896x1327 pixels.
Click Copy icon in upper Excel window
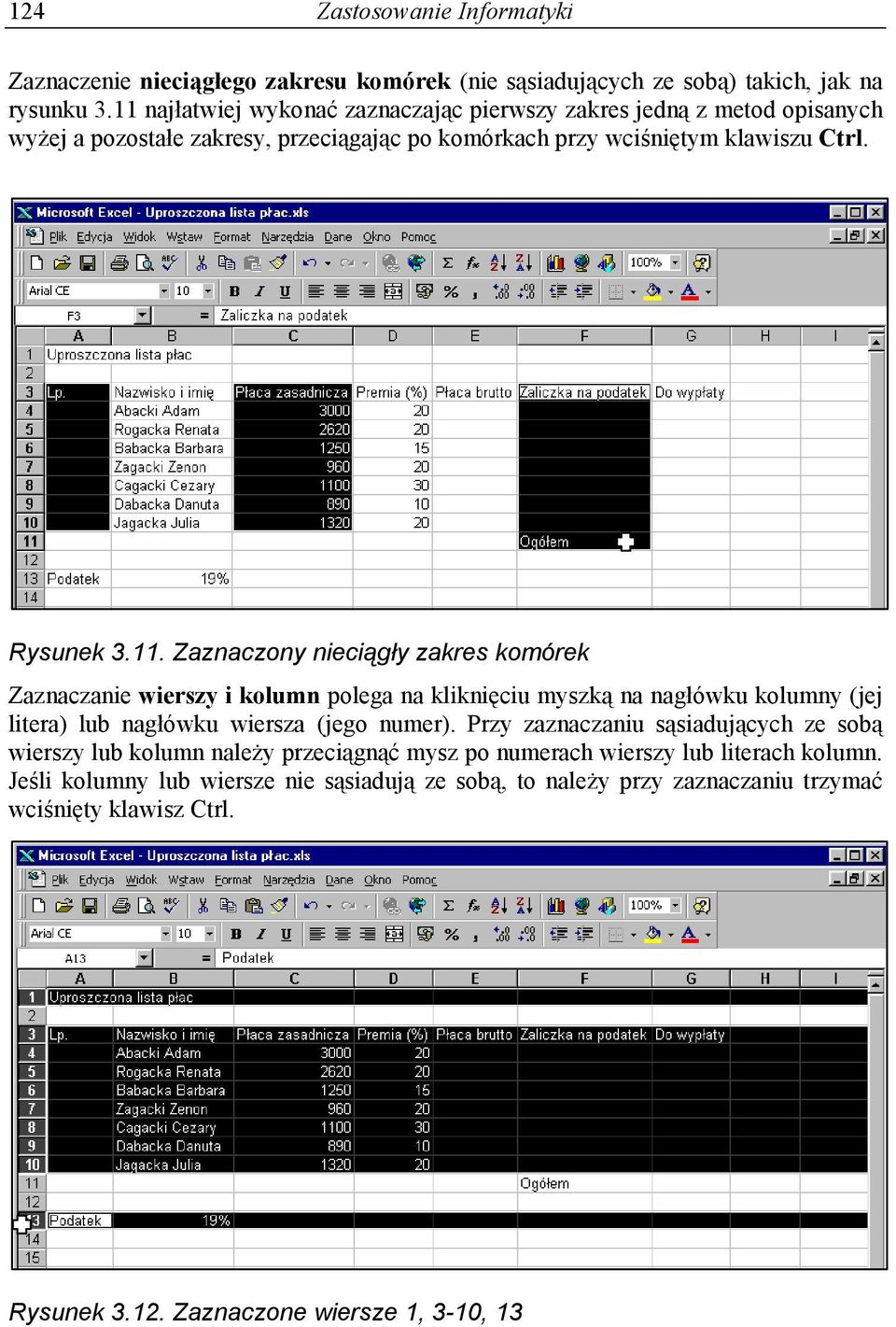226,263
